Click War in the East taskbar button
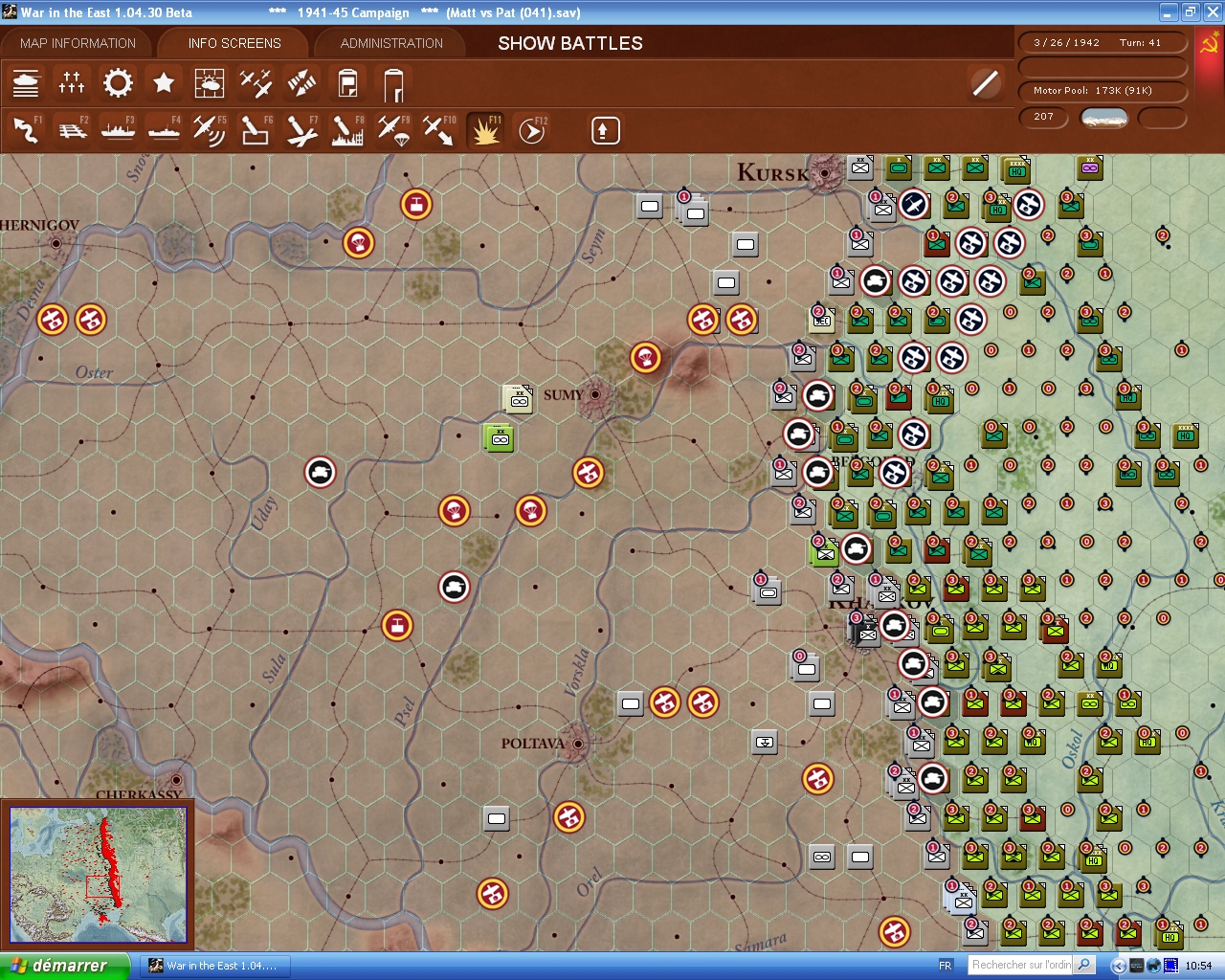The width and height of the screenshot is (1225, 980). click(214, 966)
